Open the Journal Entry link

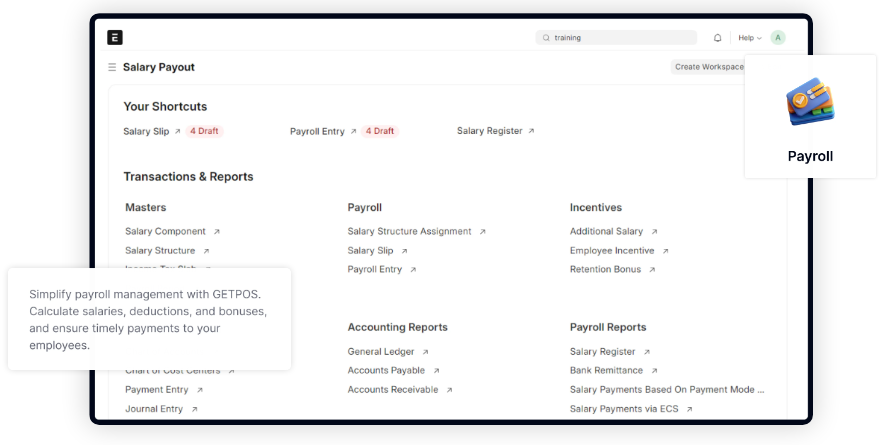tap(155, 409)
